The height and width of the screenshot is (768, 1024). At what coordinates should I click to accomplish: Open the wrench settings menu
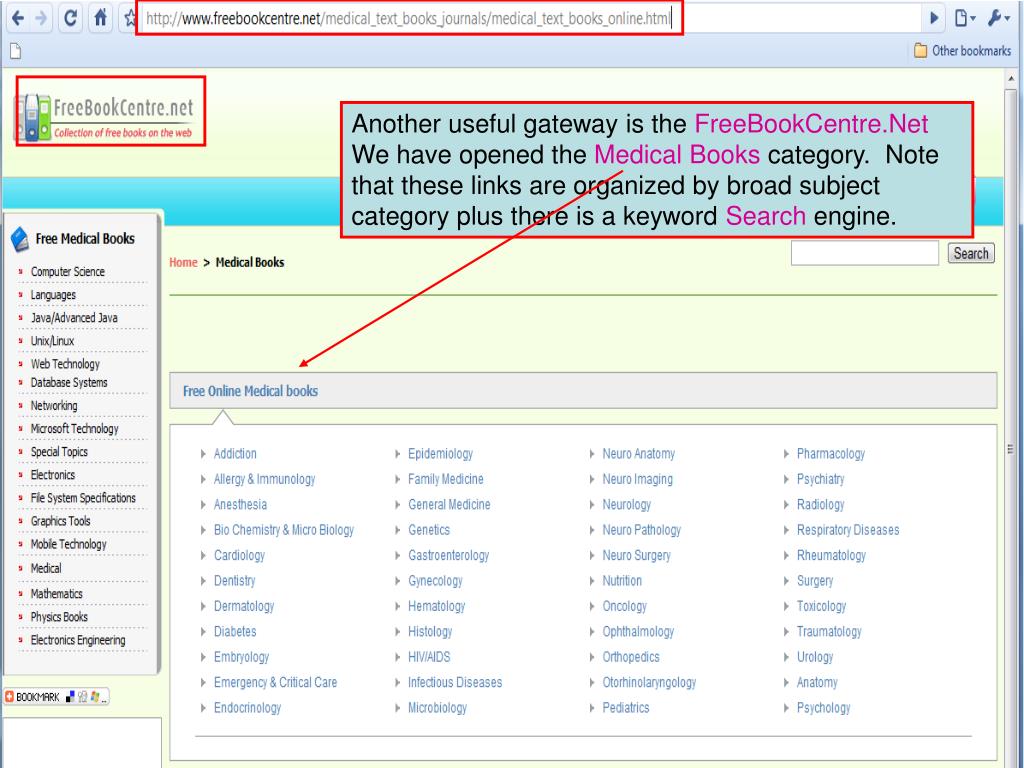[997, 17]
